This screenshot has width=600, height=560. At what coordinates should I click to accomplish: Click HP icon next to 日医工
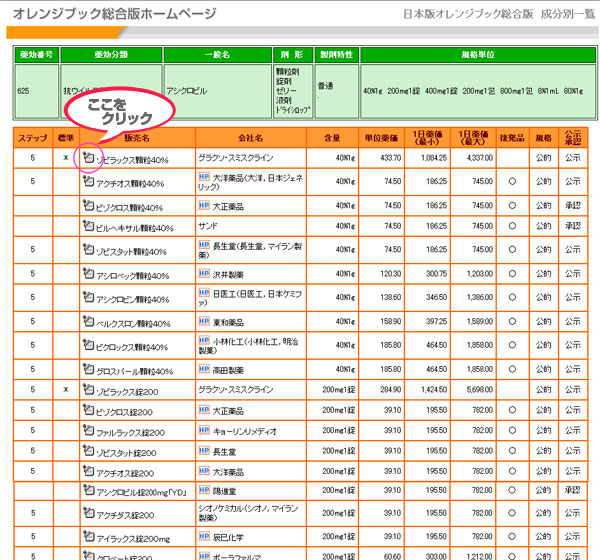[204, 292]
